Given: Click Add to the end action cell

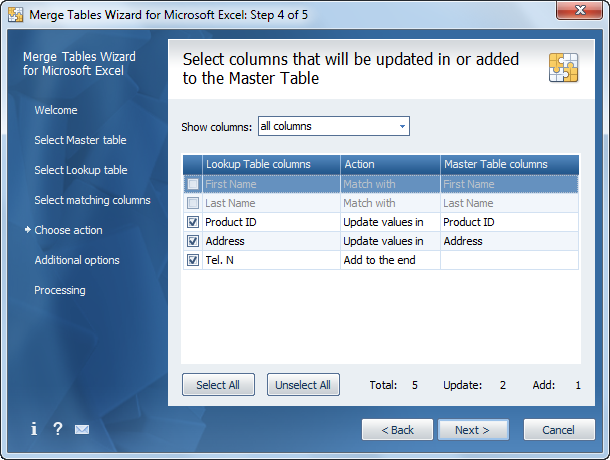Looking at the screenshot, I should (x=390, y=260).
